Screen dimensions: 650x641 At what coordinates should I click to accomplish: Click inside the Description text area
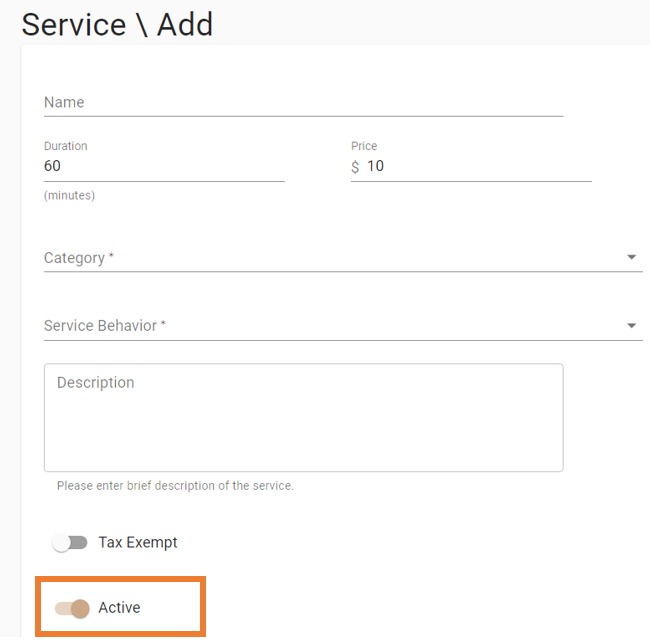[x=303, y=418]
